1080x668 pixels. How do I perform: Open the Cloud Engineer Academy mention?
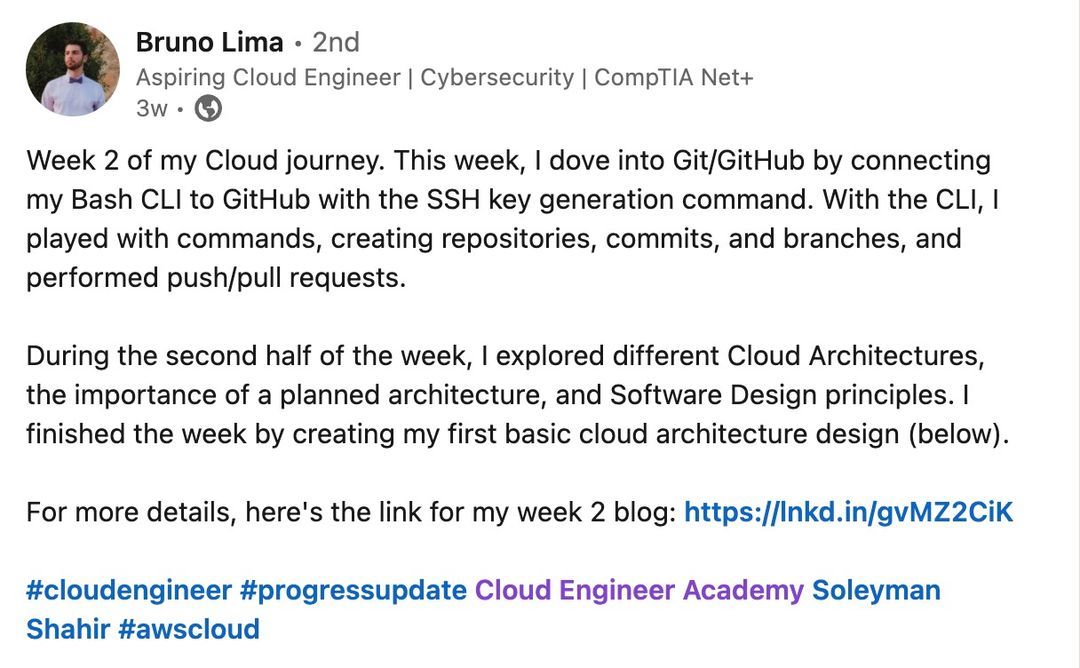pyautogui.click(x=639, y=591)
